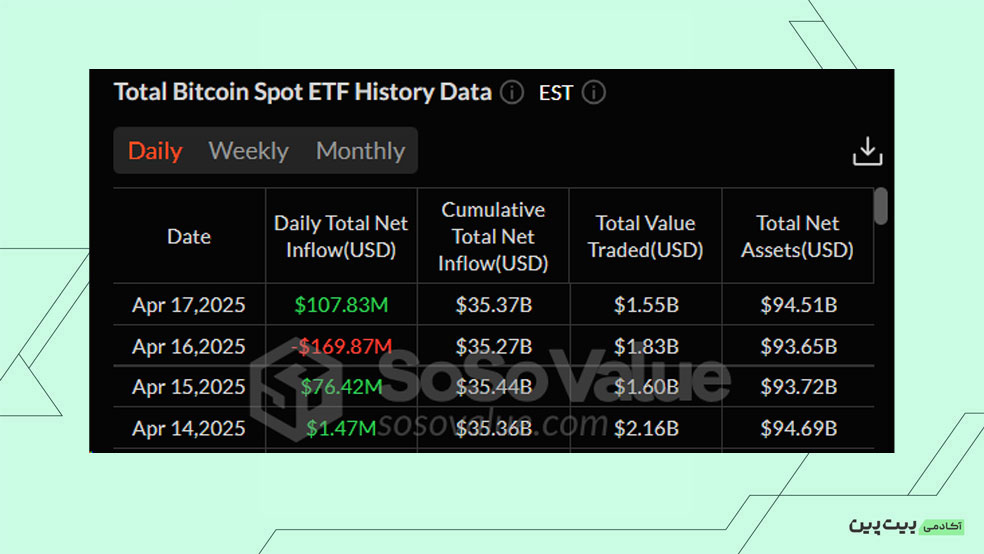Click the $107.83M daily inflow value

(341, 305)
